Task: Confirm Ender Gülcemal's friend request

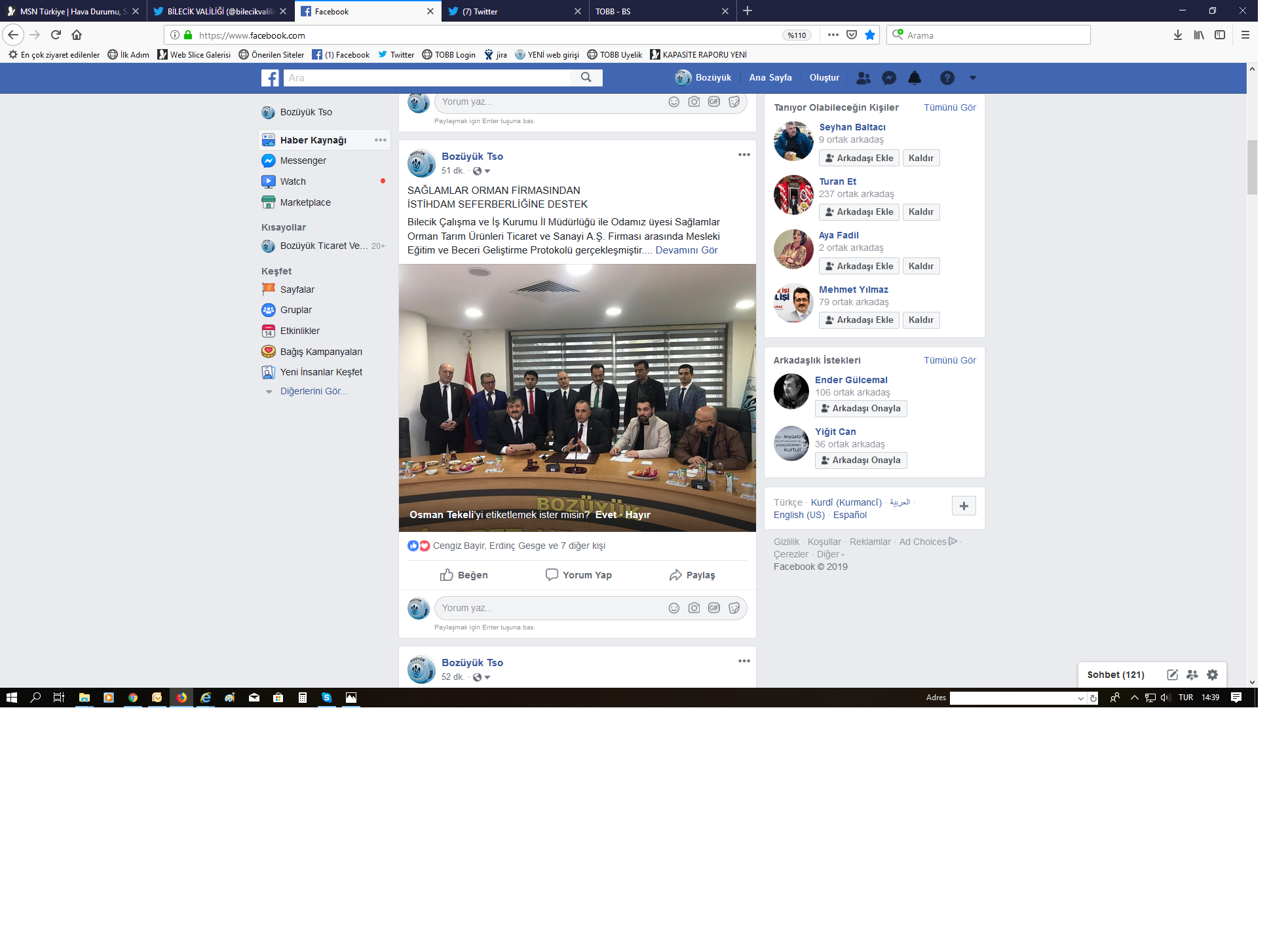Action: point(861,408)
